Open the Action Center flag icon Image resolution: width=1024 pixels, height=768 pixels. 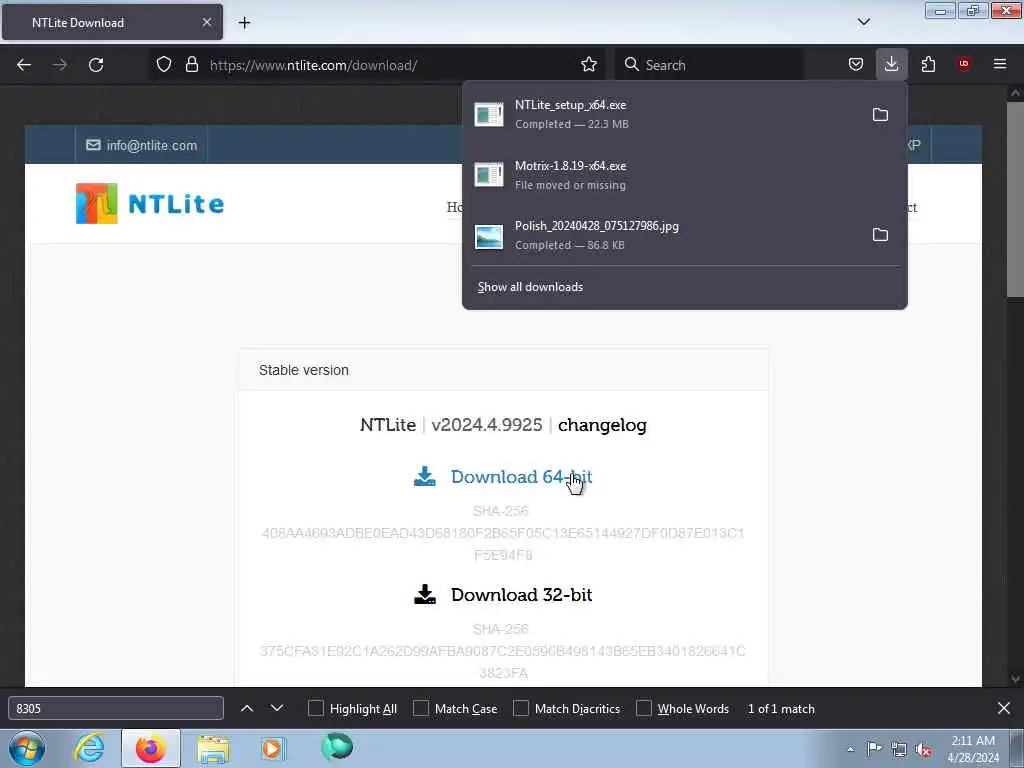coord(874,748)
